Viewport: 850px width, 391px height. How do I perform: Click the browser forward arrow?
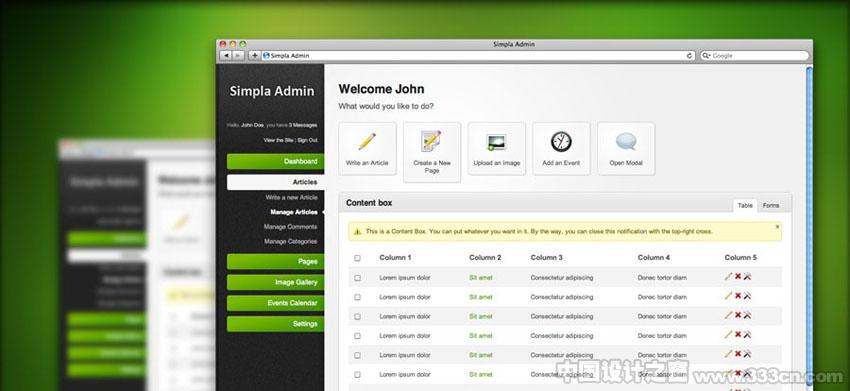tap(237, 55)
